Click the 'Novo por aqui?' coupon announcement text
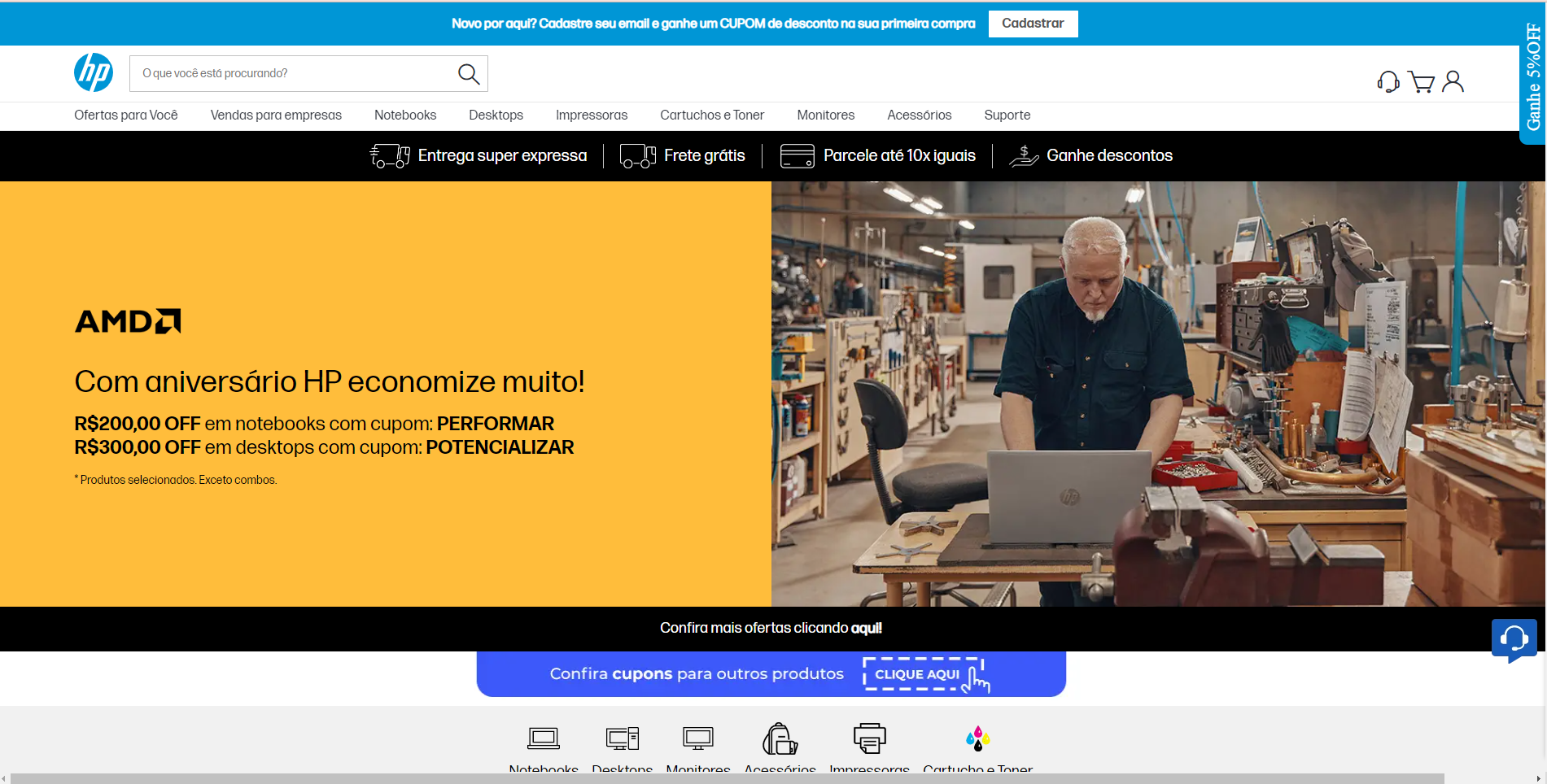 (714, 24)
